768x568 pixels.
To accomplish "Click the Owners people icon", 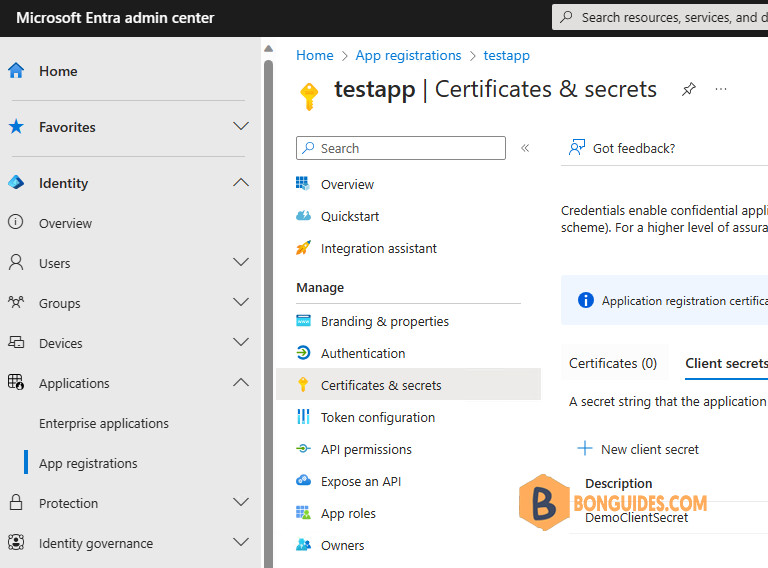I will [x=303, y=544].
